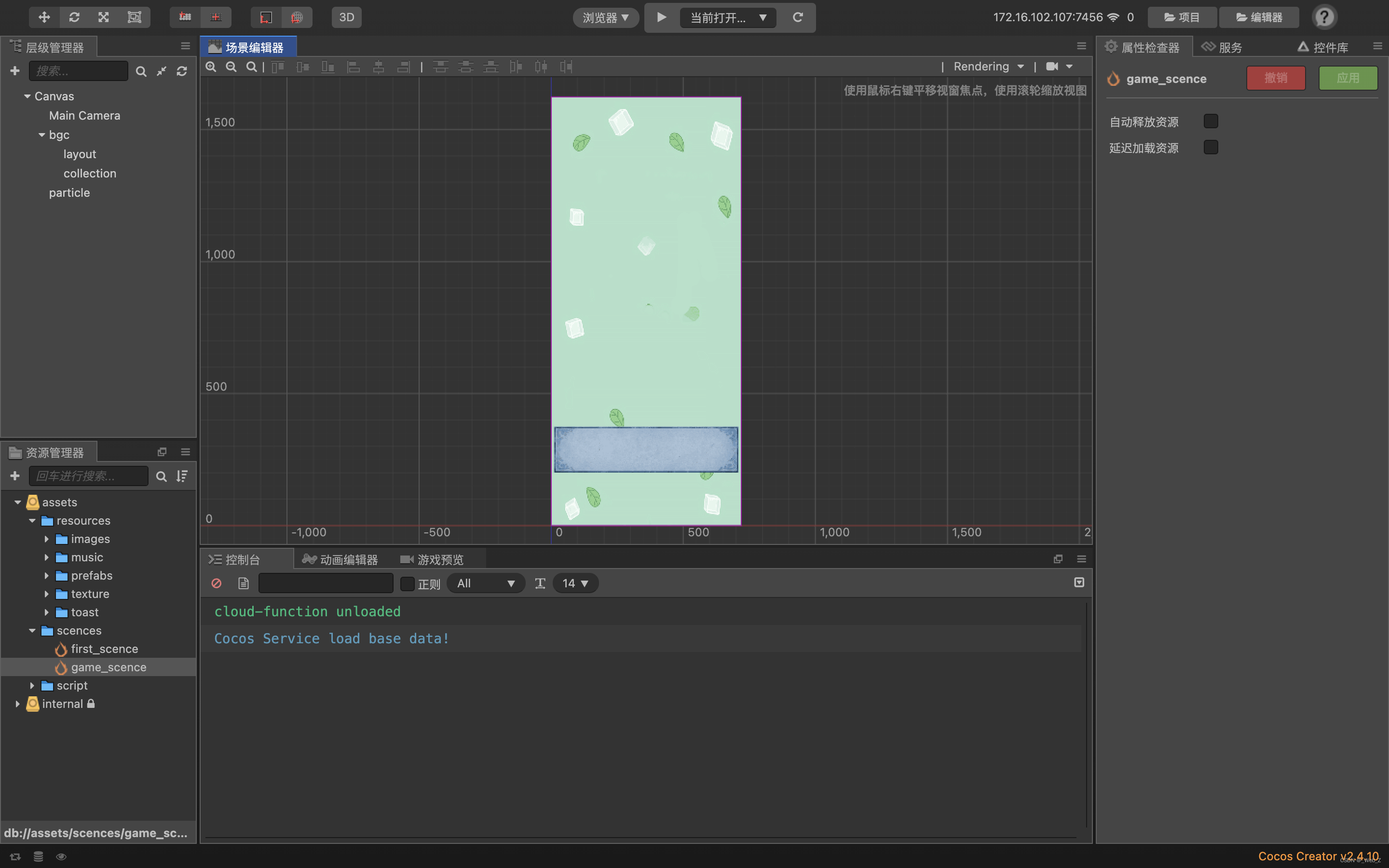Switch to the 控件库 tab
This screenshot has width=1389, height=868.
click(1323, 47)
